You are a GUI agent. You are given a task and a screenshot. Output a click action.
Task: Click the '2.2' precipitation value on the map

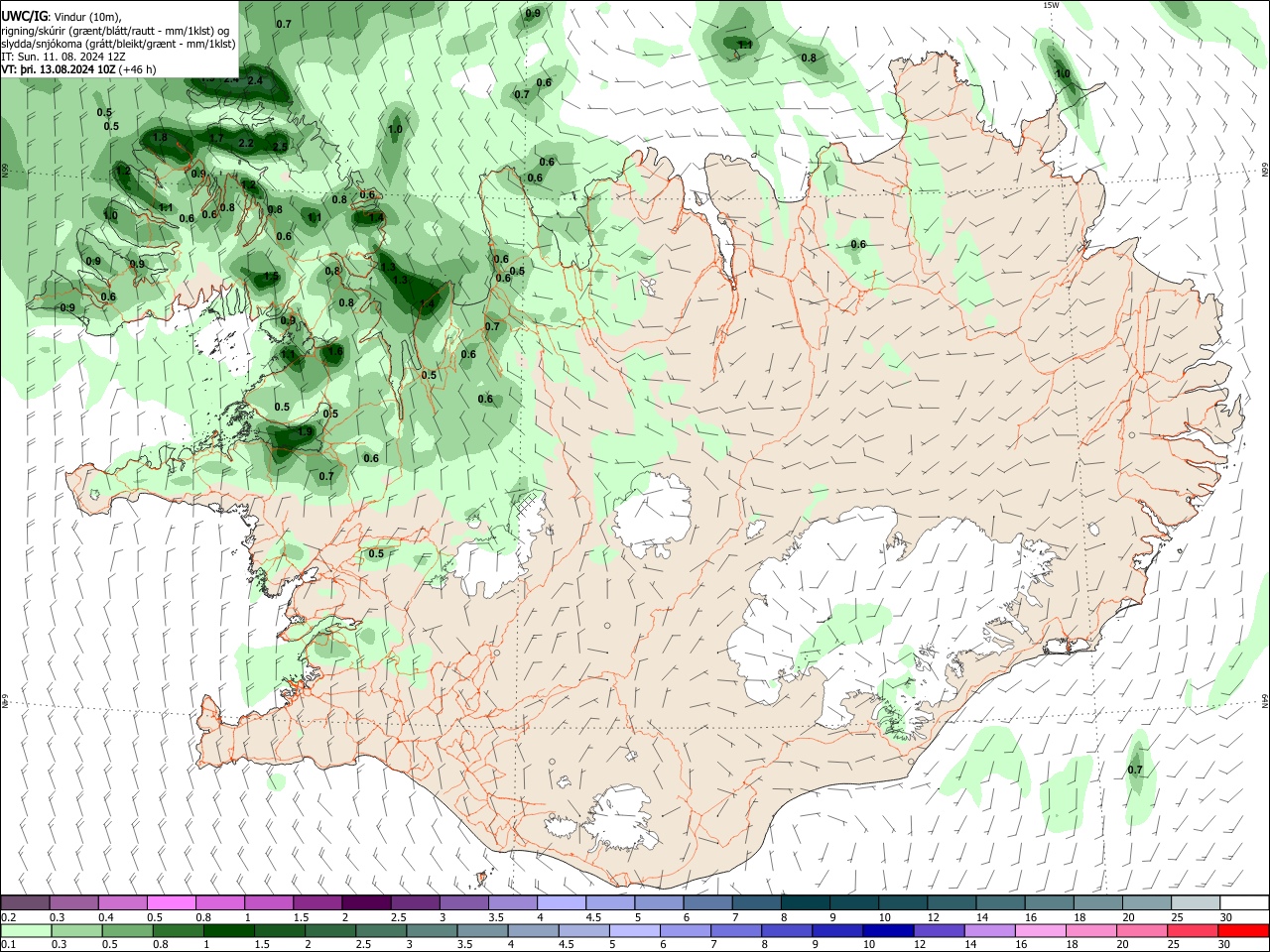pos(246,144)
